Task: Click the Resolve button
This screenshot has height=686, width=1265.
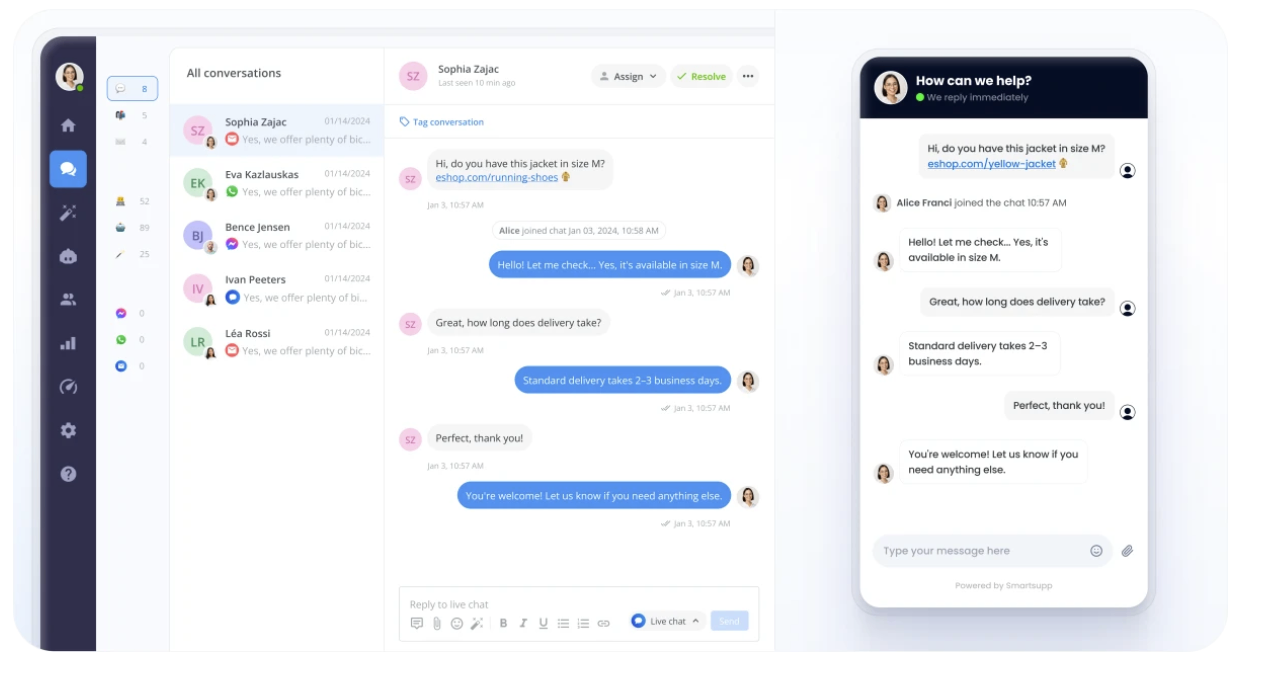Action: 701,76
